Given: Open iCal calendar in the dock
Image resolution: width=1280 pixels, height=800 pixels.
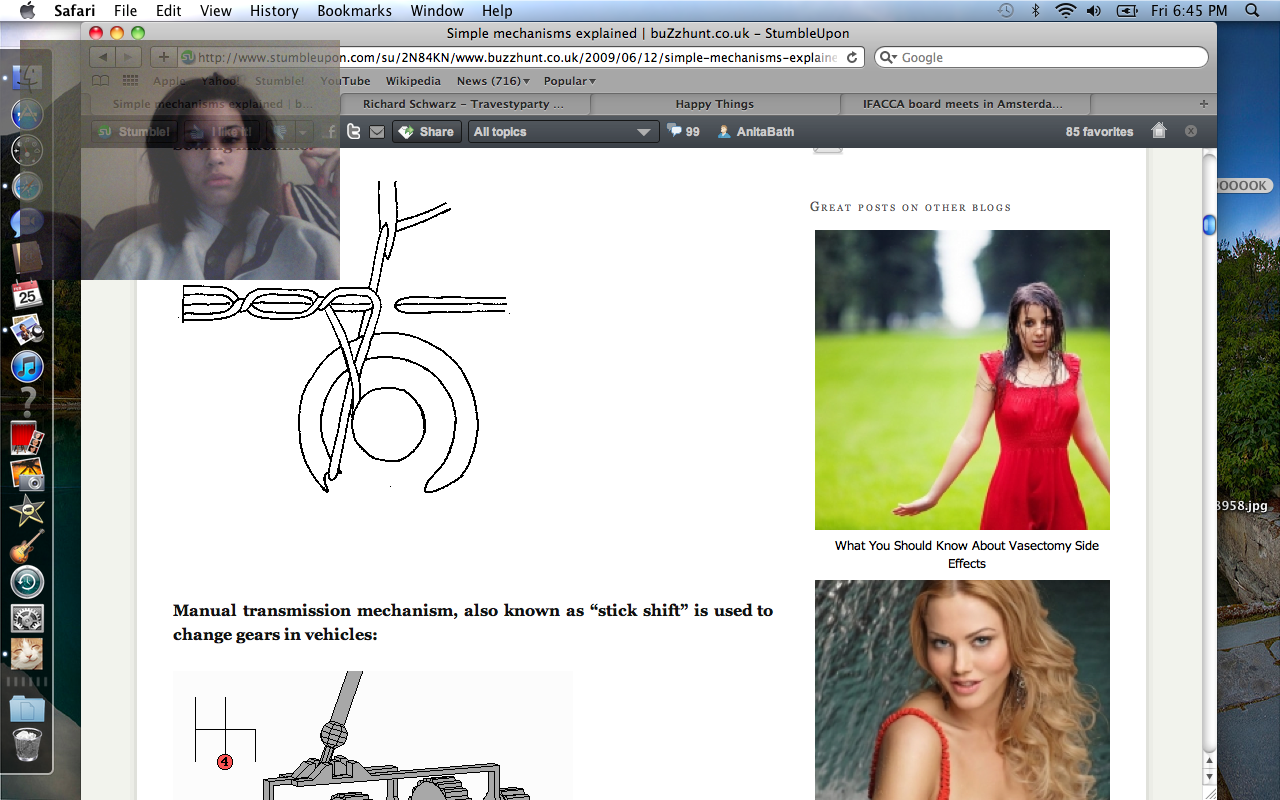Looking at the screenshot, I should pos(27,294).
